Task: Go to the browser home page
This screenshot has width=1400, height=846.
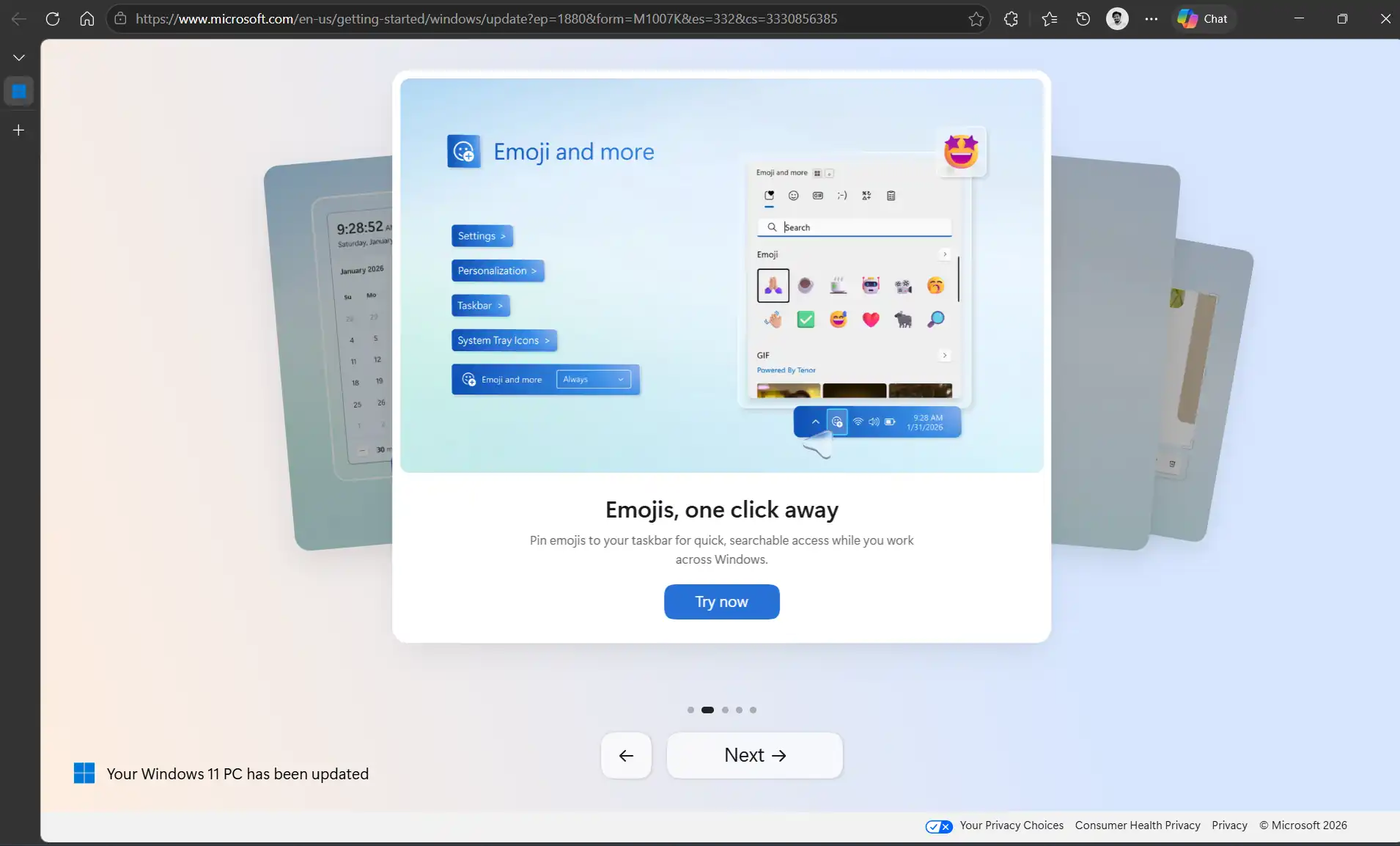Action: [x=87, y=19]
